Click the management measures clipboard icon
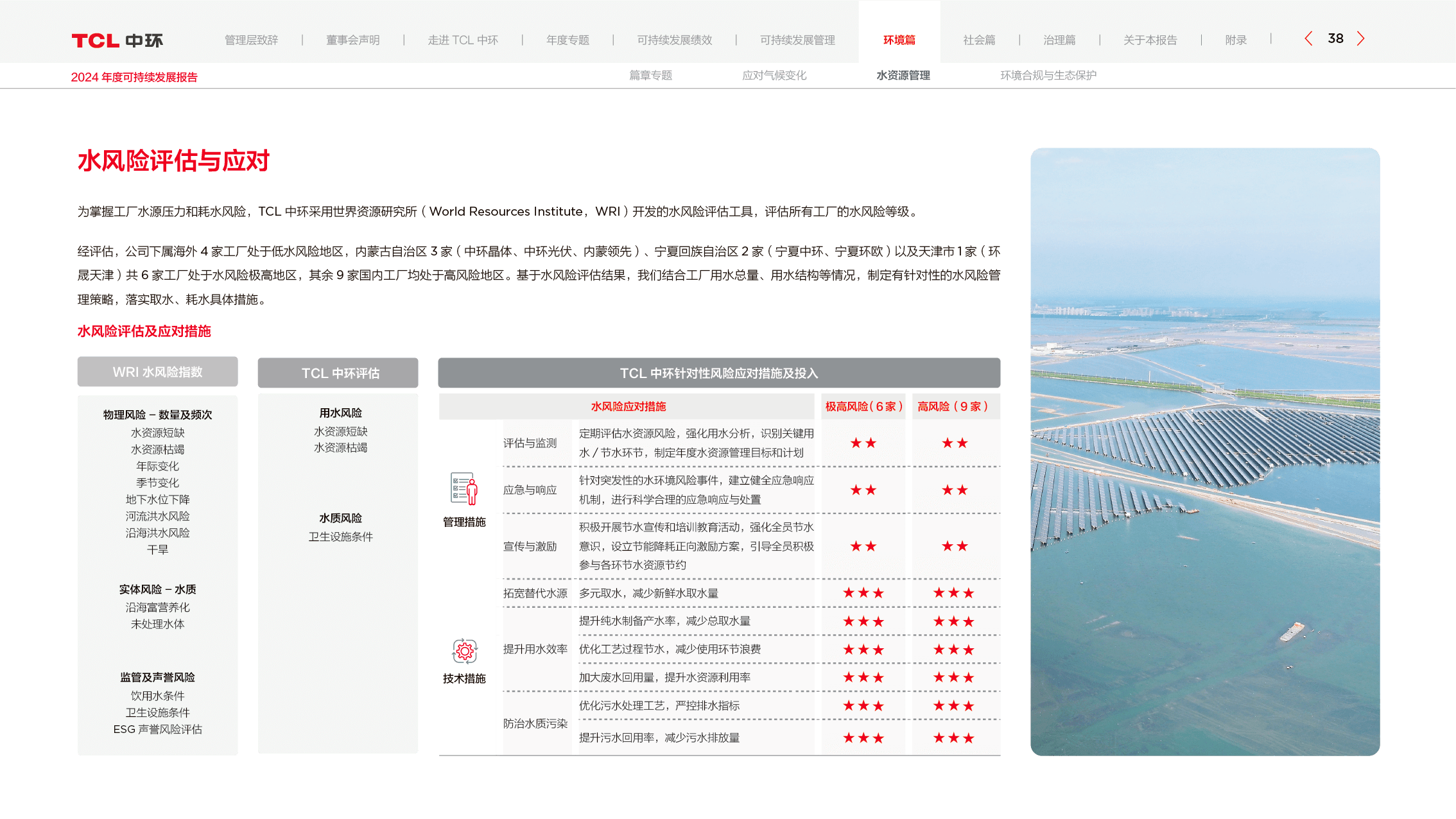This screenshot has width=1456, height=819. click(464, 489)
